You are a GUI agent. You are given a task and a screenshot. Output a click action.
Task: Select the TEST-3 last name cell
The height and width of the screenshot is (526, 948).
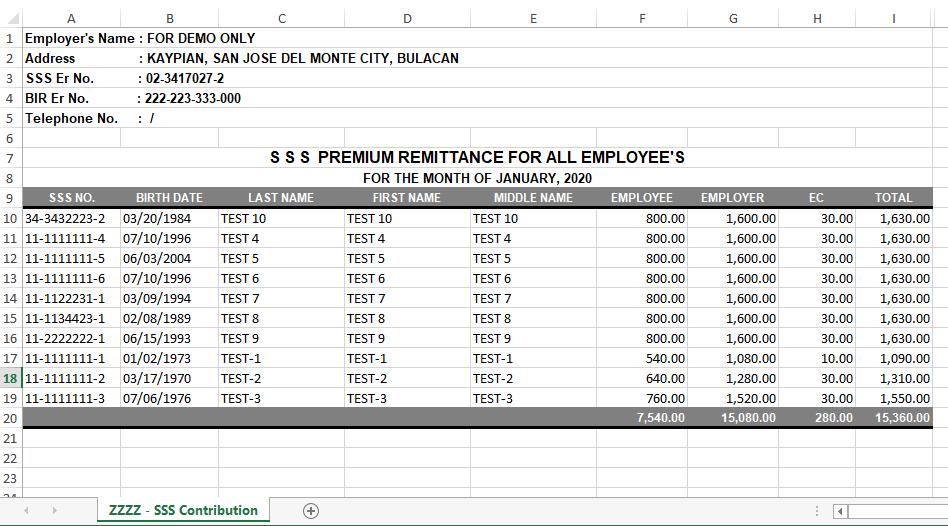click(281, 398)
